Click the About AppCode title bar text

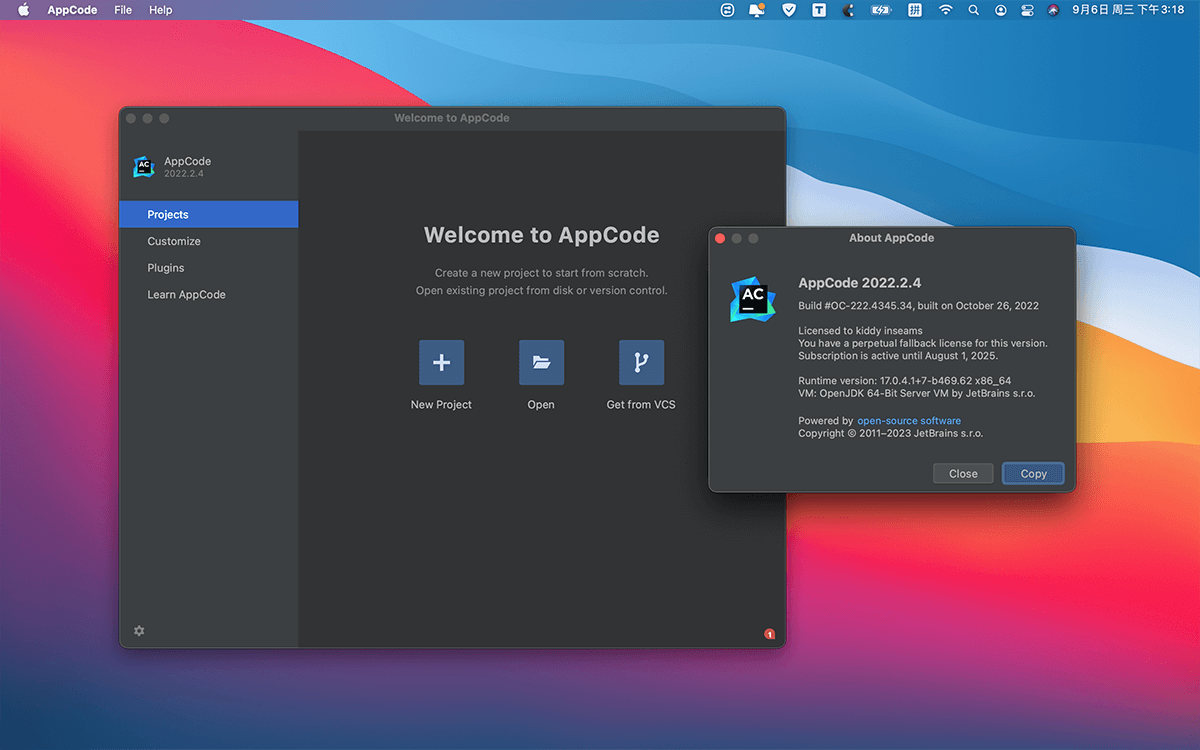pos(891,238)
